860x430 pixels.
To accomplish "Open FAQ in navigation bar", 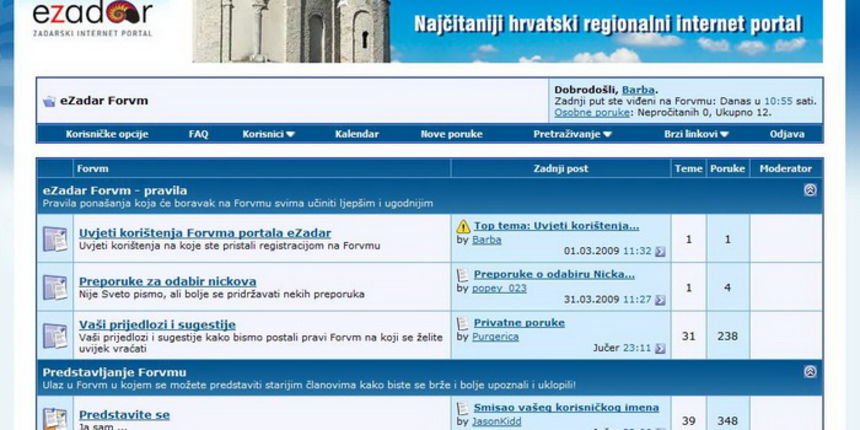I will [199, 134].
